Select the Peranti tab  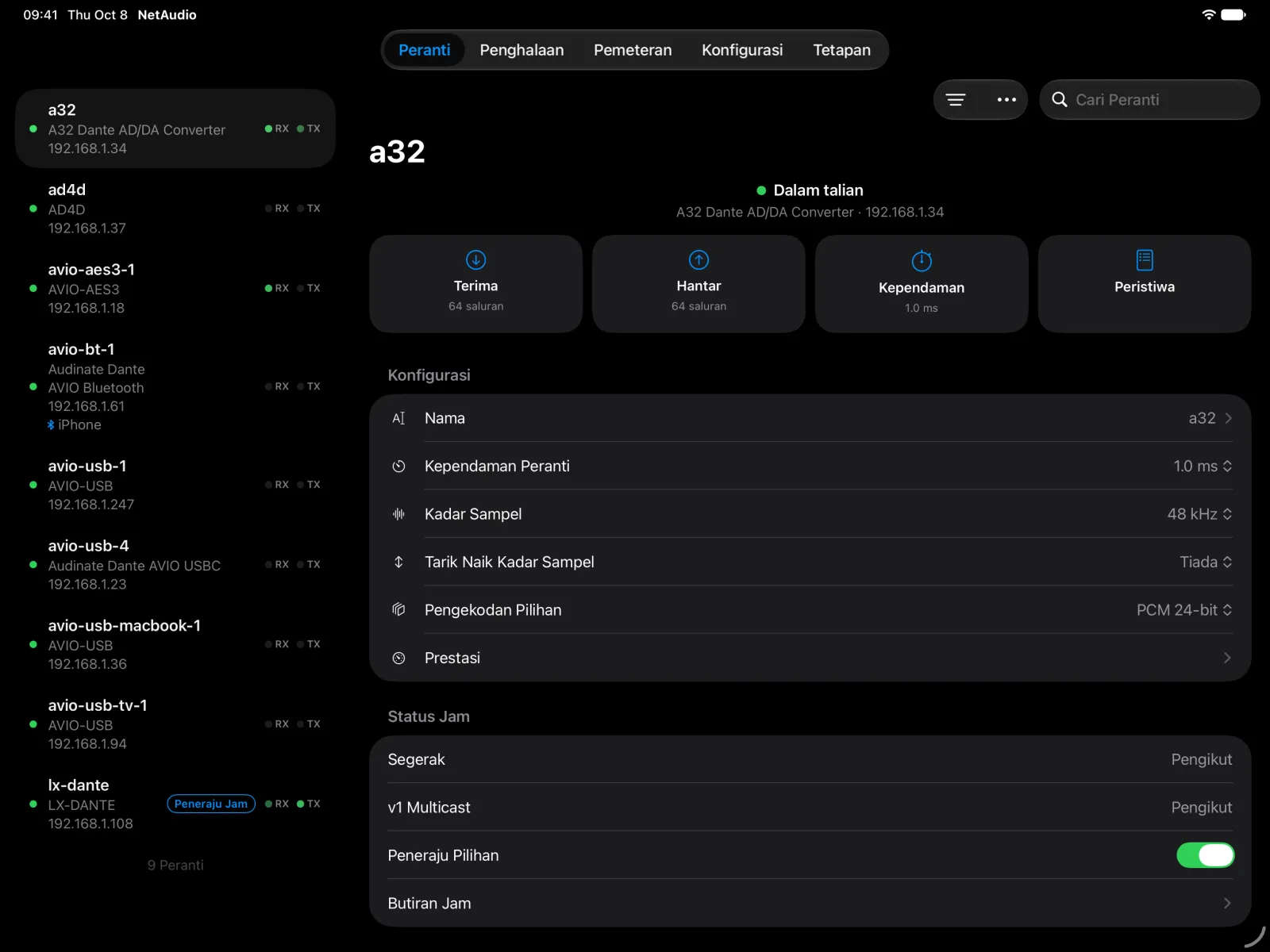pos(424,50)
